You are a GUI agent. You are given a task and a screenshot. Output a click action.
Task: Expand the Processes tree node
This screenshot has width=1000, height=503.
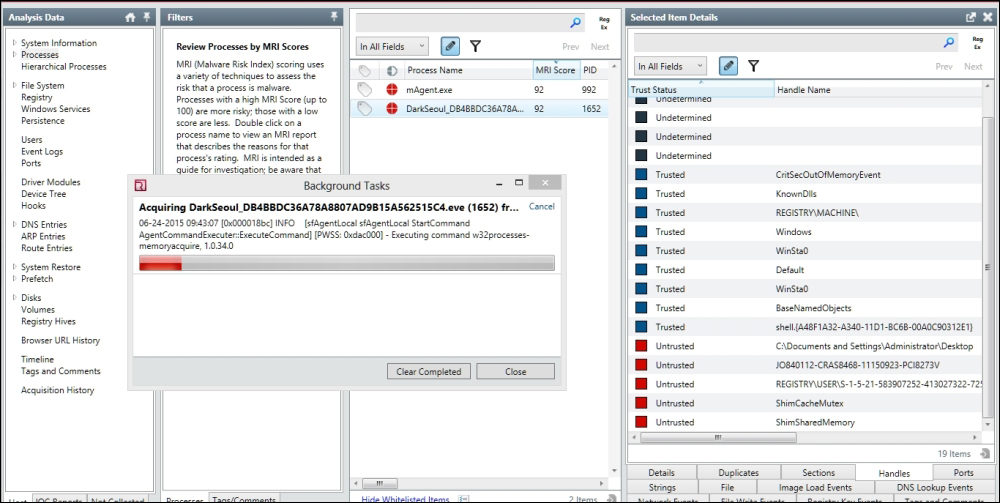15,55
